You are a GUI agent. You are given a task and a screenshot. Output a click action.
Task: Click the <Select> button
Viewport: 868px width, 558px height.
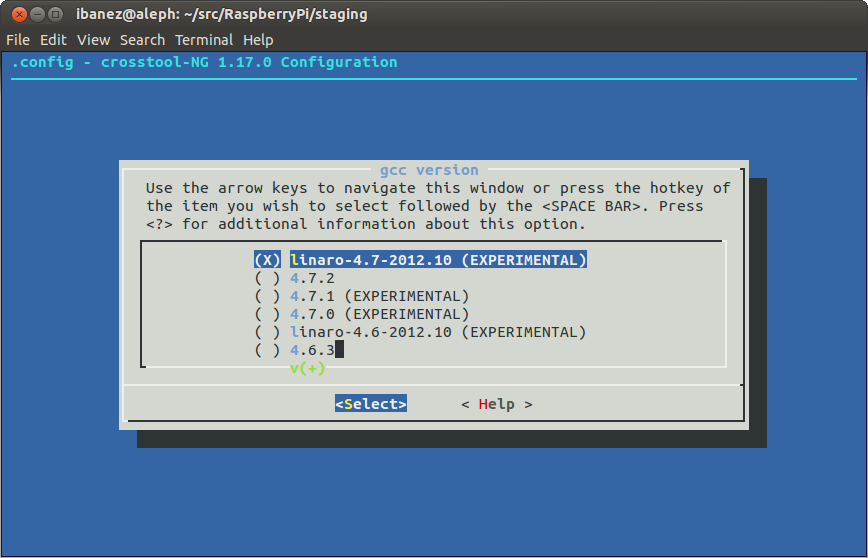tap(371, 404)
